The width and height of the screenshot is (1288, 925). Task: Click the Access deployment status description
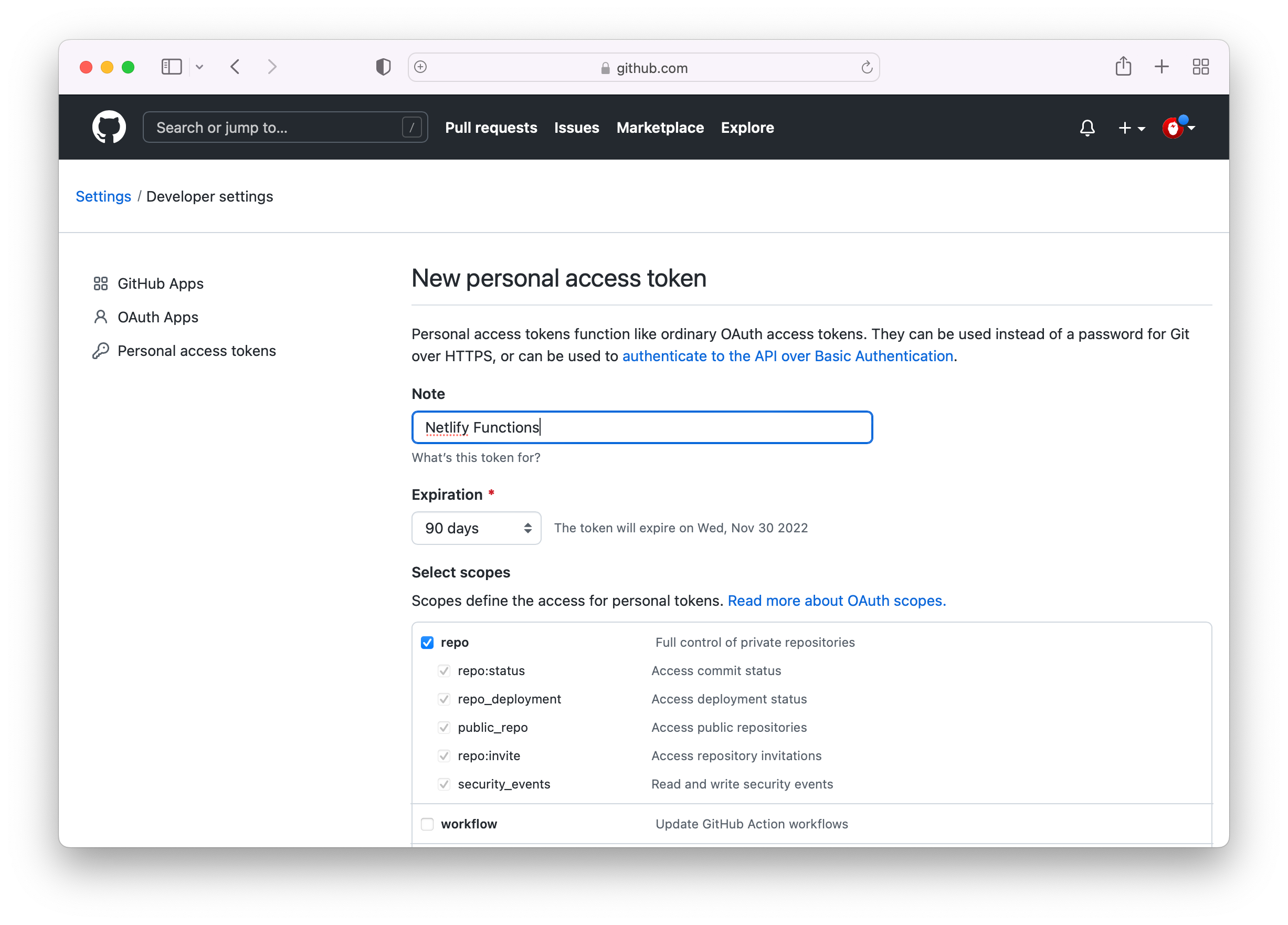coord(729,699)
